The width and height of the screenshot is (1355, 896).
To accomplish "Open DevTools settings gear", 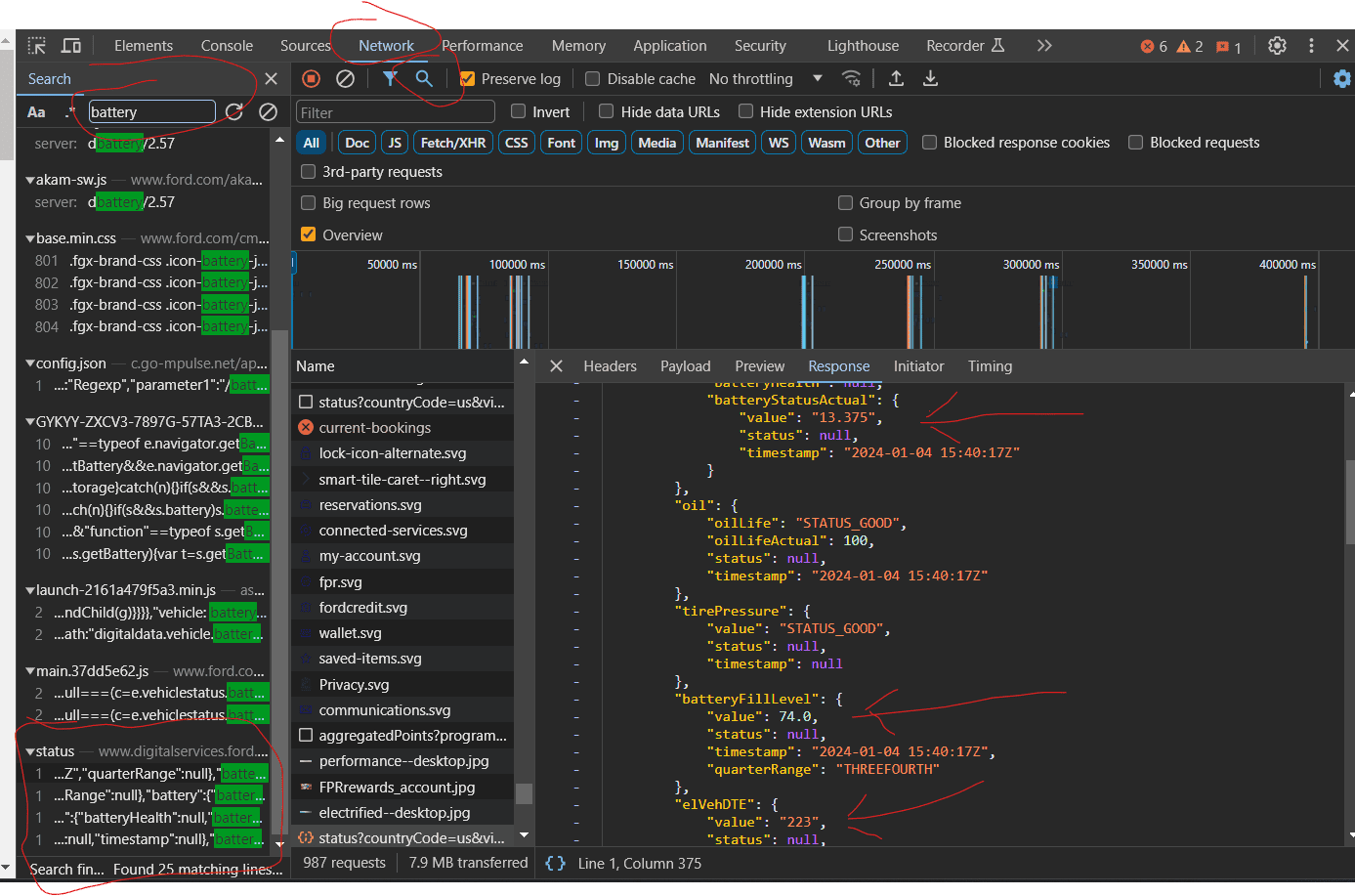I will coord(1277,46).
